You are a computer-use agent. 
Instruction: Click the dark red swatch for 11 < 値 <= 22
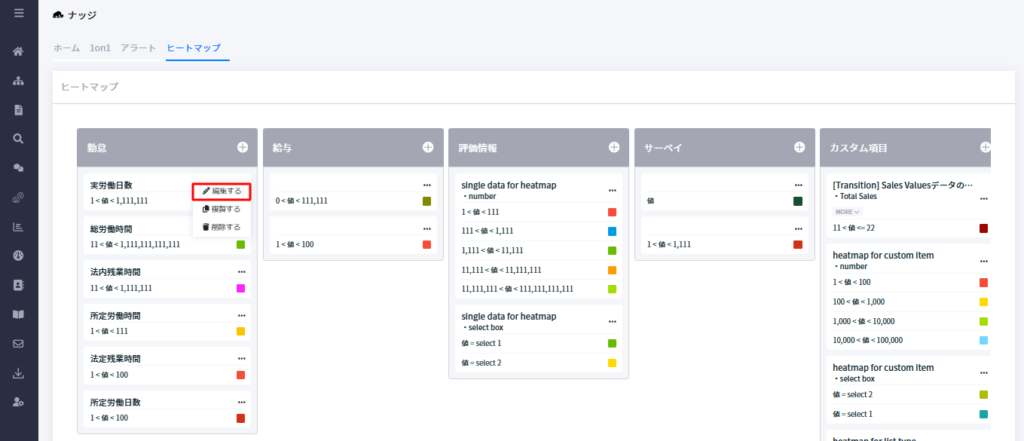984,228
